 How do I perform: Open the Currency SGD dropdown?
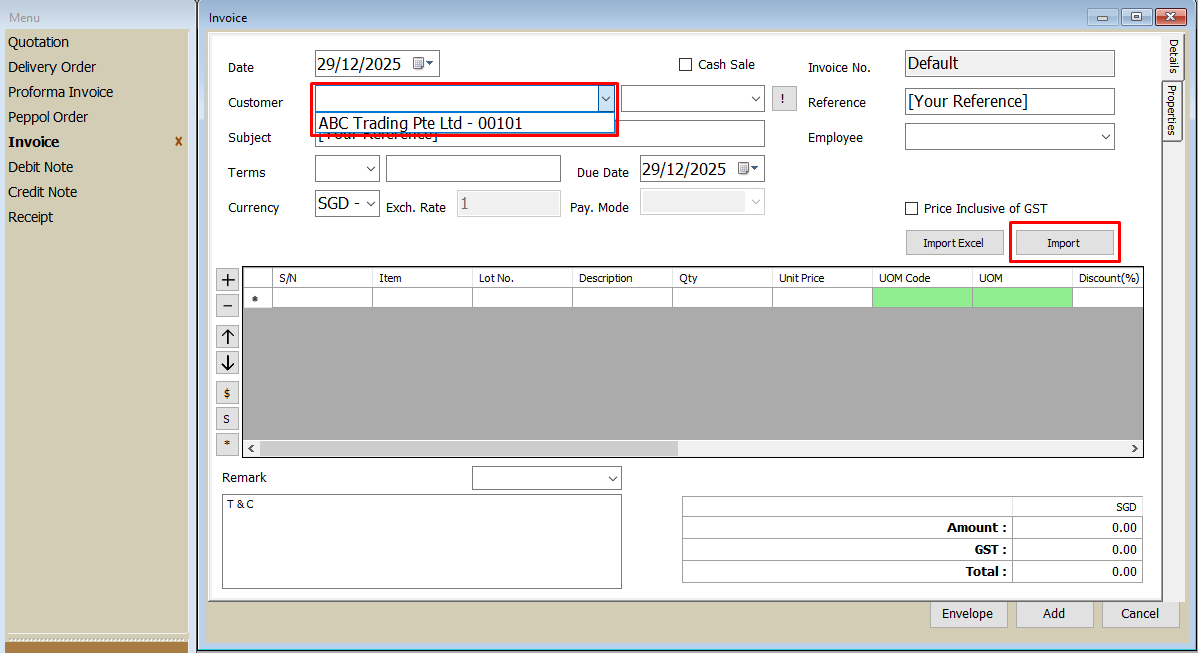(x=371, y=203)
